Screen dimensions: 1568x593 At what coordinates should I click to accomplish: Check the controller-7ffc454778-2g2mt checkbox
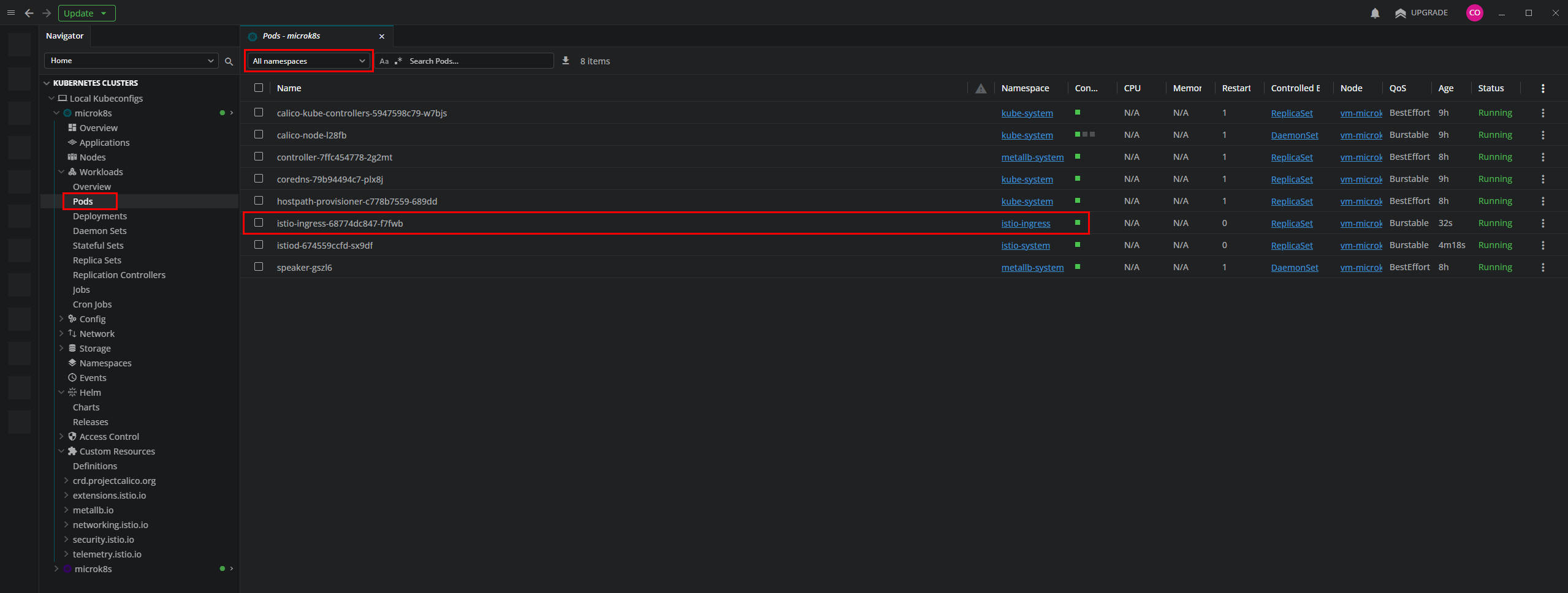coord(259,156)
